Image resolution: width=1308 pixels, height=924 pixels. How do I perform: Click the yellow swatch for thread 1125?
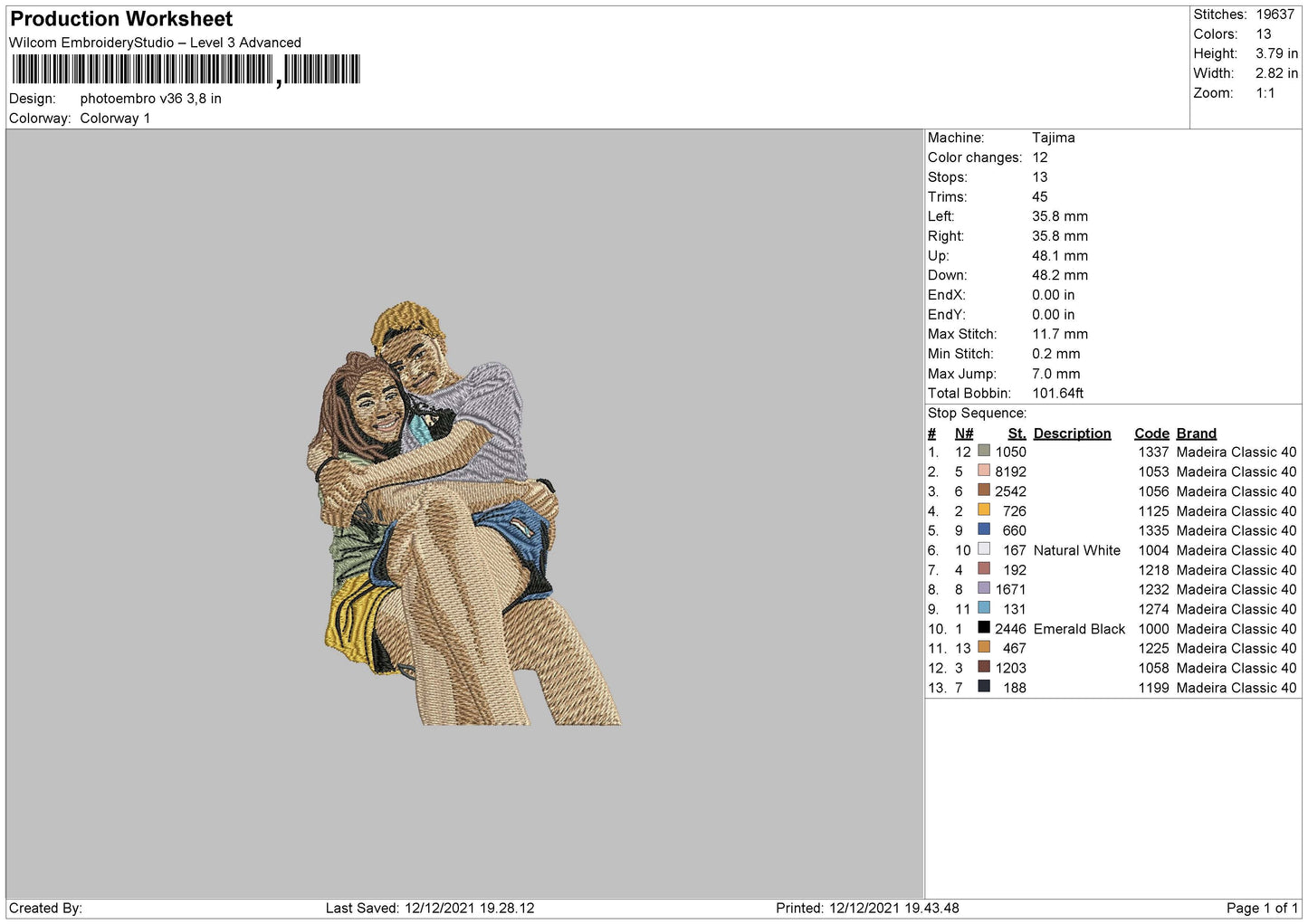point(984,510)
